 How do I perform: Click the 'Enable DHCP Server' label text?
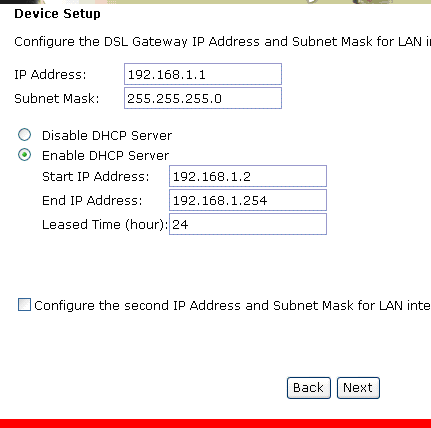coord(105,156)
